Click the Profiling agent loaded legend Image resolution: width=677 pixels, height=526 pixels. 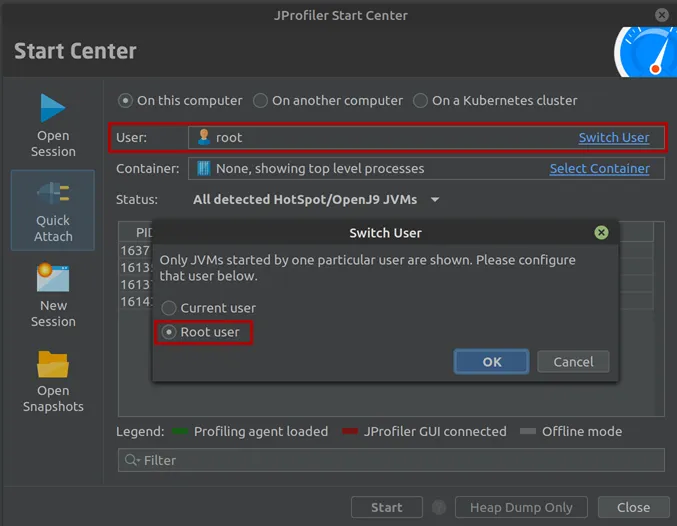point(250,431)
